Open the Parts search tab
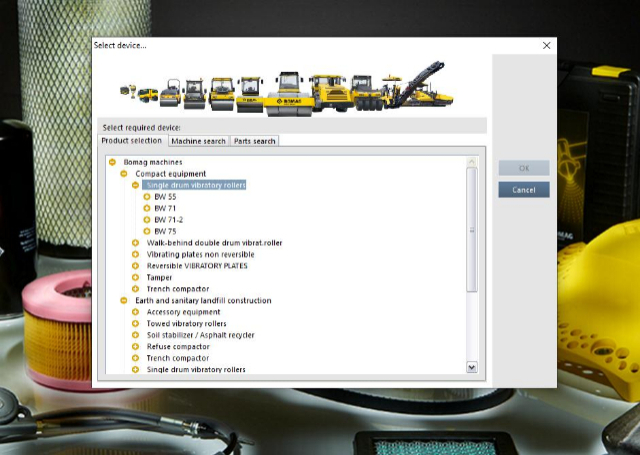The width and height of the screenshot is (640, 455). tap(254, 141)
